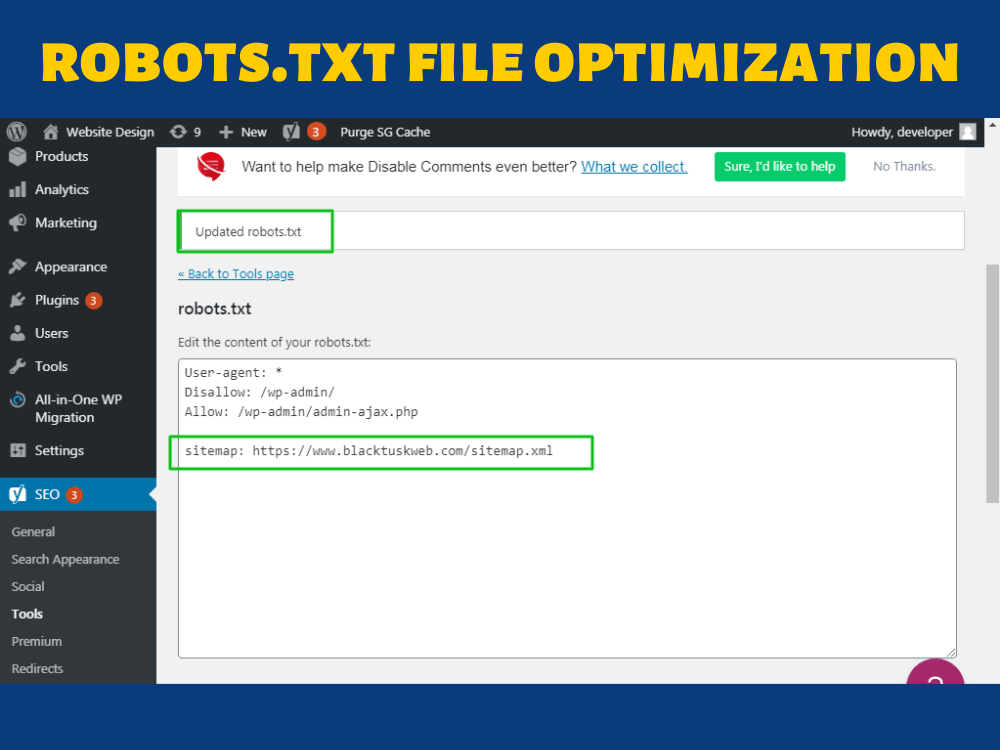Go to the Marketing menu
The image size is (1000, 750).
point(66,223)
